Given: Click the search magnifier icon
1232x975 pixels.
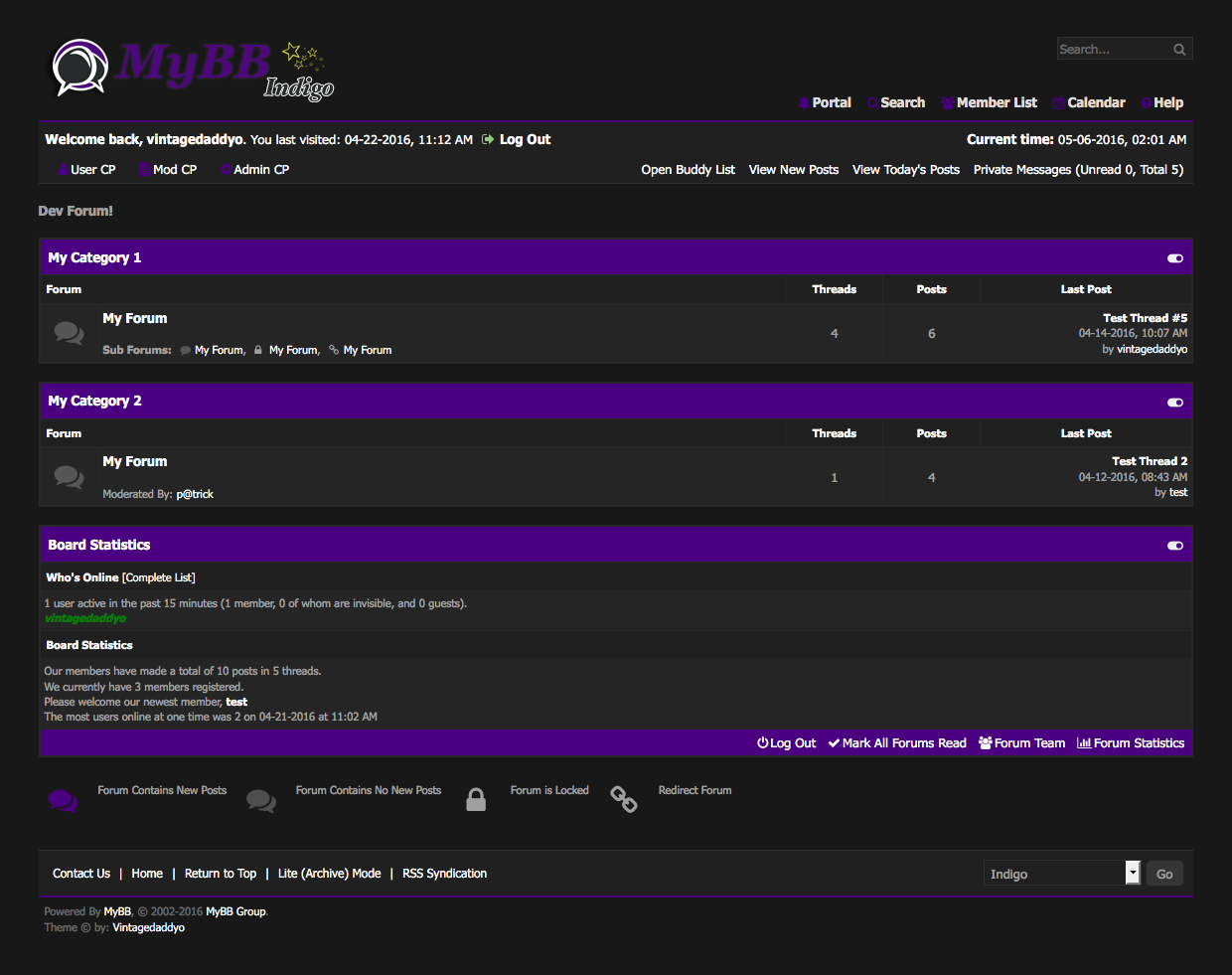Looking at the screenshot, I should [x=1179, y=50].
